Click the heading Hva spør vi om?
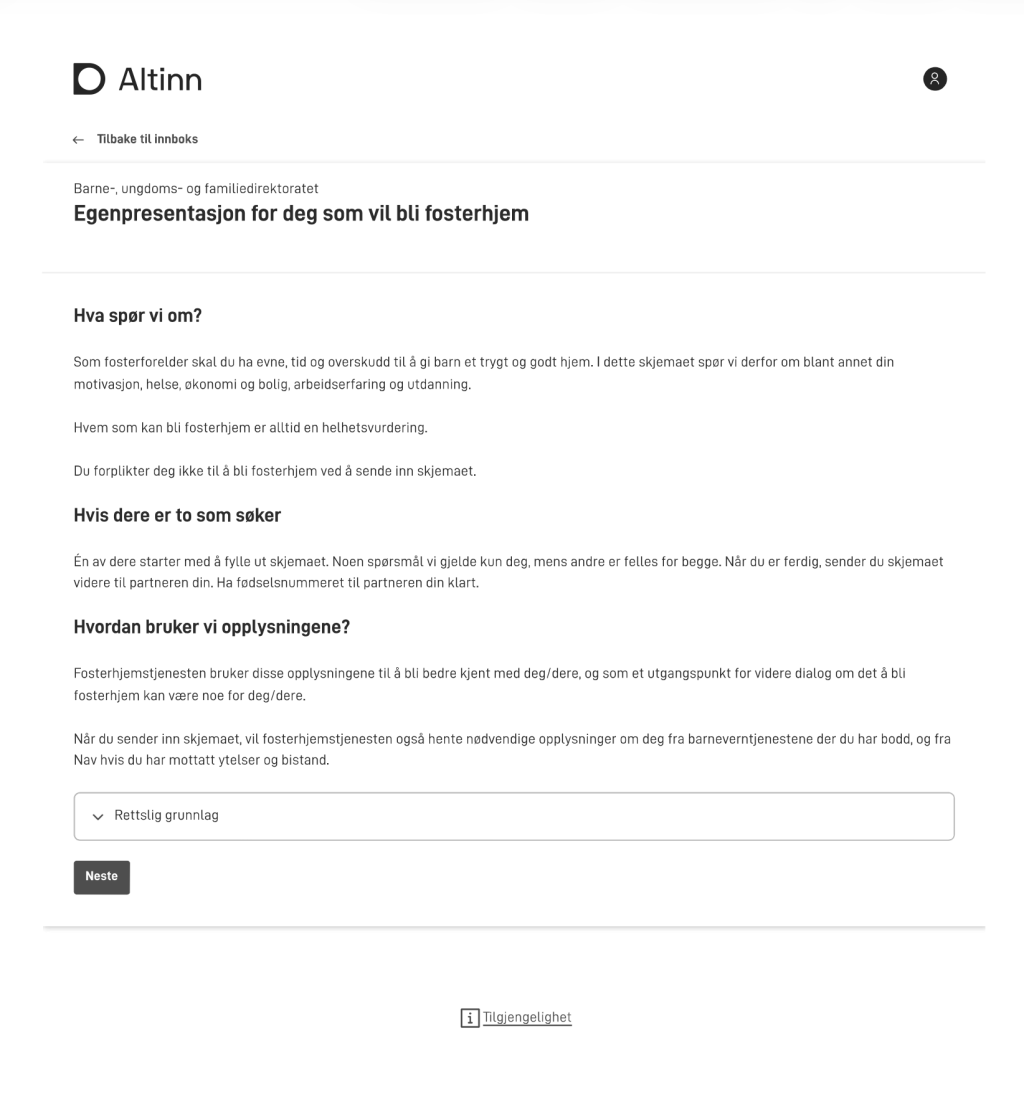The image size is (1024, 1100). [138, 317]
